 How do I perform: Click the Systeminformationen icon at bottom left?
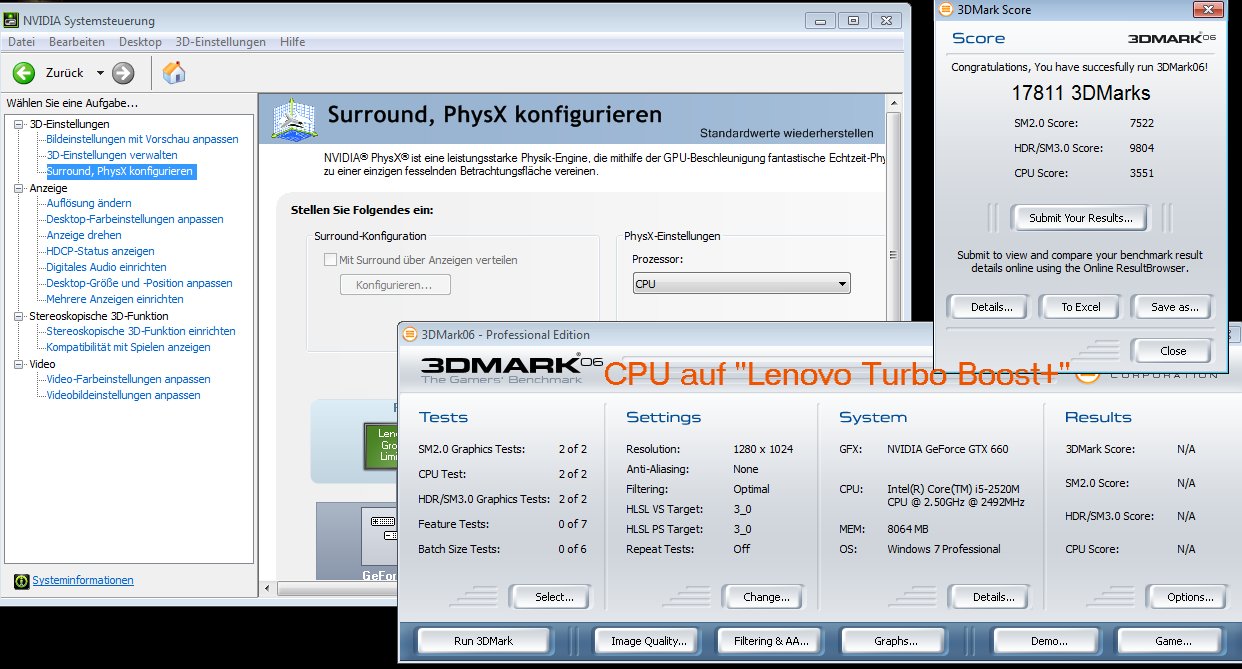[x=22, y=580]
